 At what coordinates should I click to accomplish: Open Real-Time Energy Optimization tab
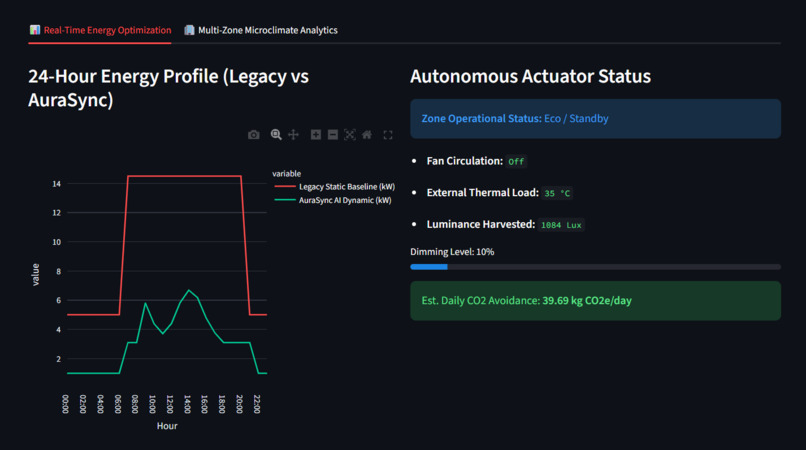click(100, 30)
